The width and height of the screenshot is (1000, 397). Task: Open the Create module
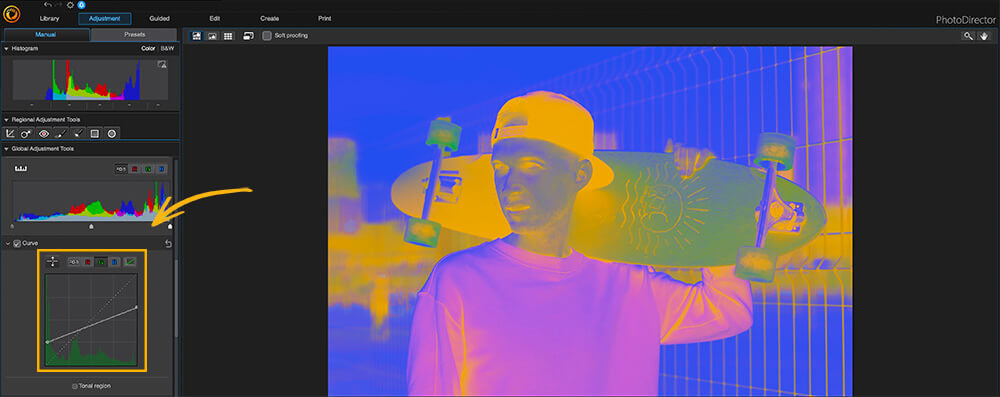(x=269, y=19)
